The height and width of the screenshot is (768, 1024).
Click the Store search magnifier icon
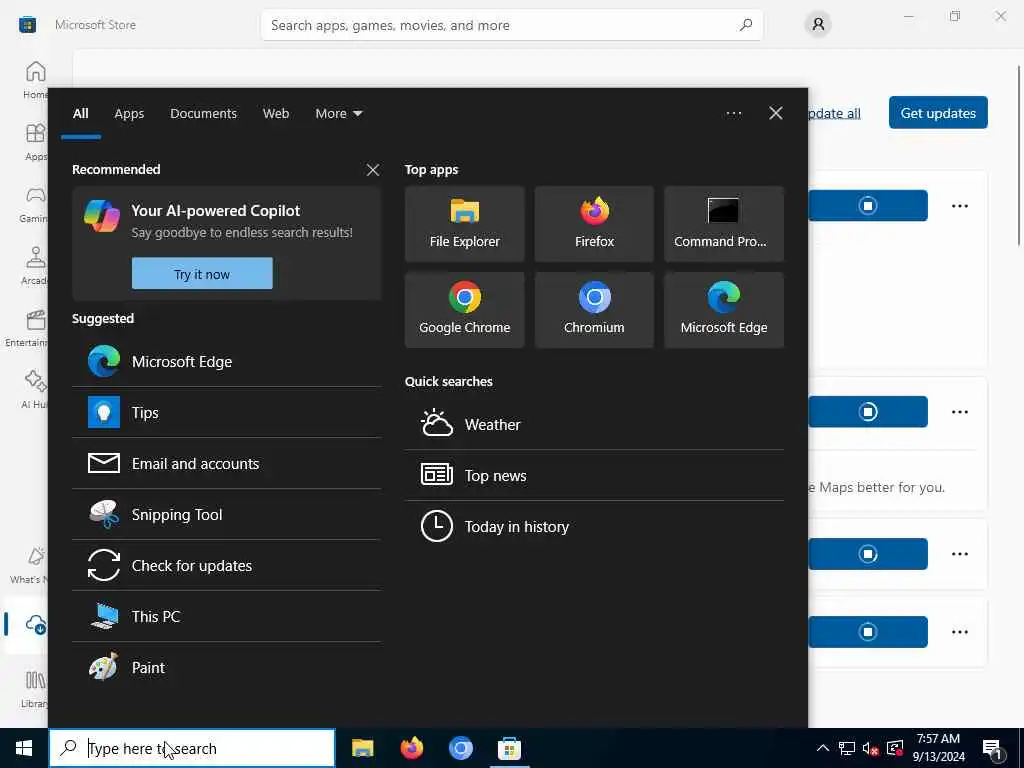(746, 25)
